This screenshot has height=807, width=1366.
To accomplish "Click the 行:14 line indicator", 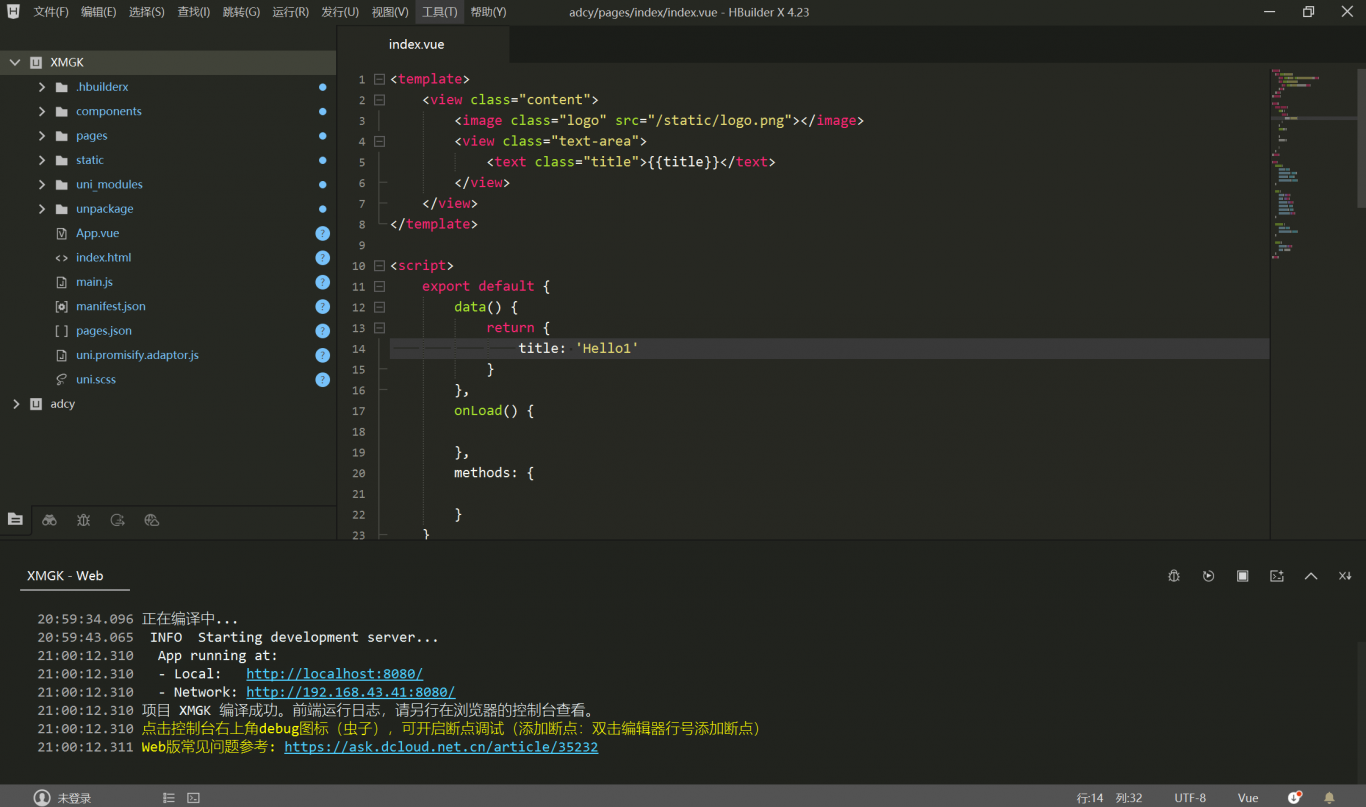I will 1090,798.
